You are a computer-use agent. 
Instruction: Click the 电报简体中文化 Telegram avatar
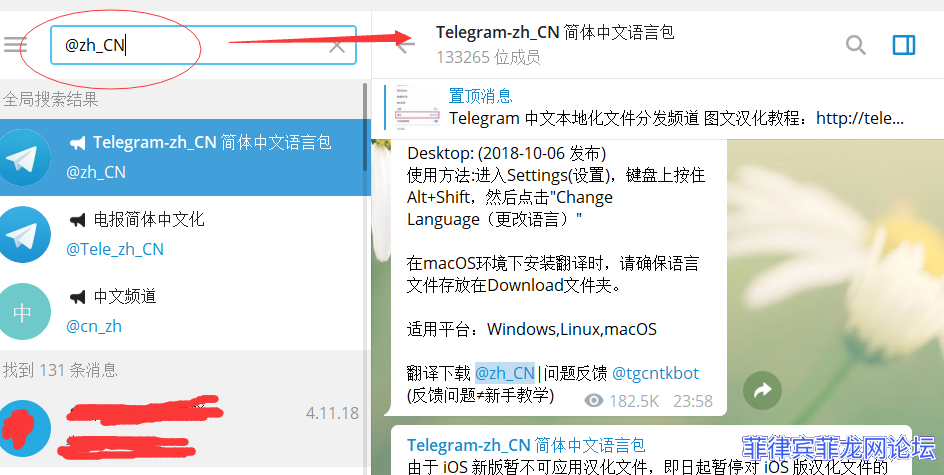[23, 234]
